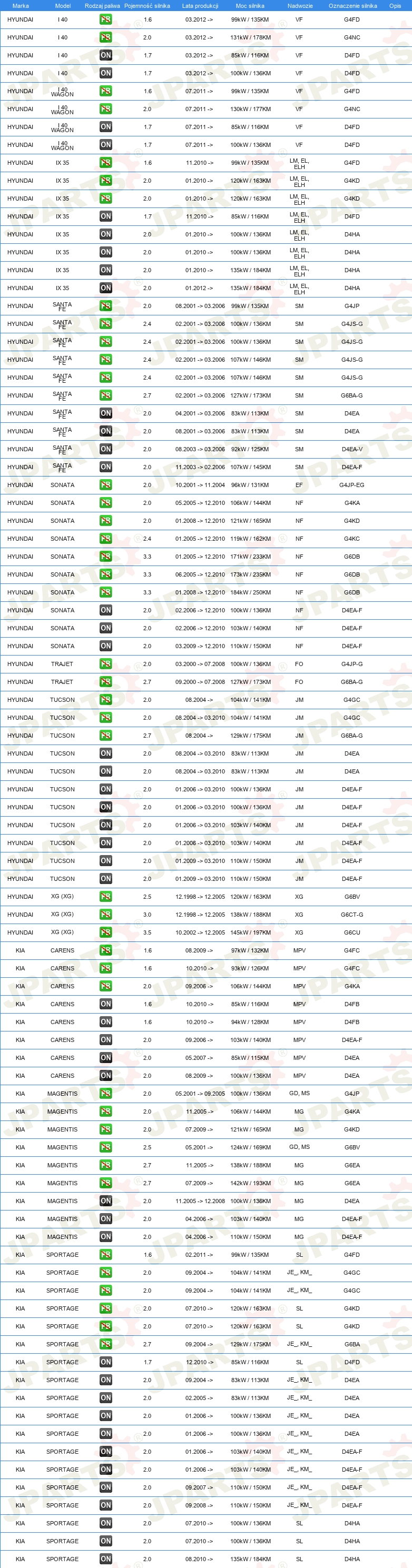This screenshot has height=1568, width=412.
Task: Click the Rodzaj paliwa column header
Action: (x=102, y=5)
